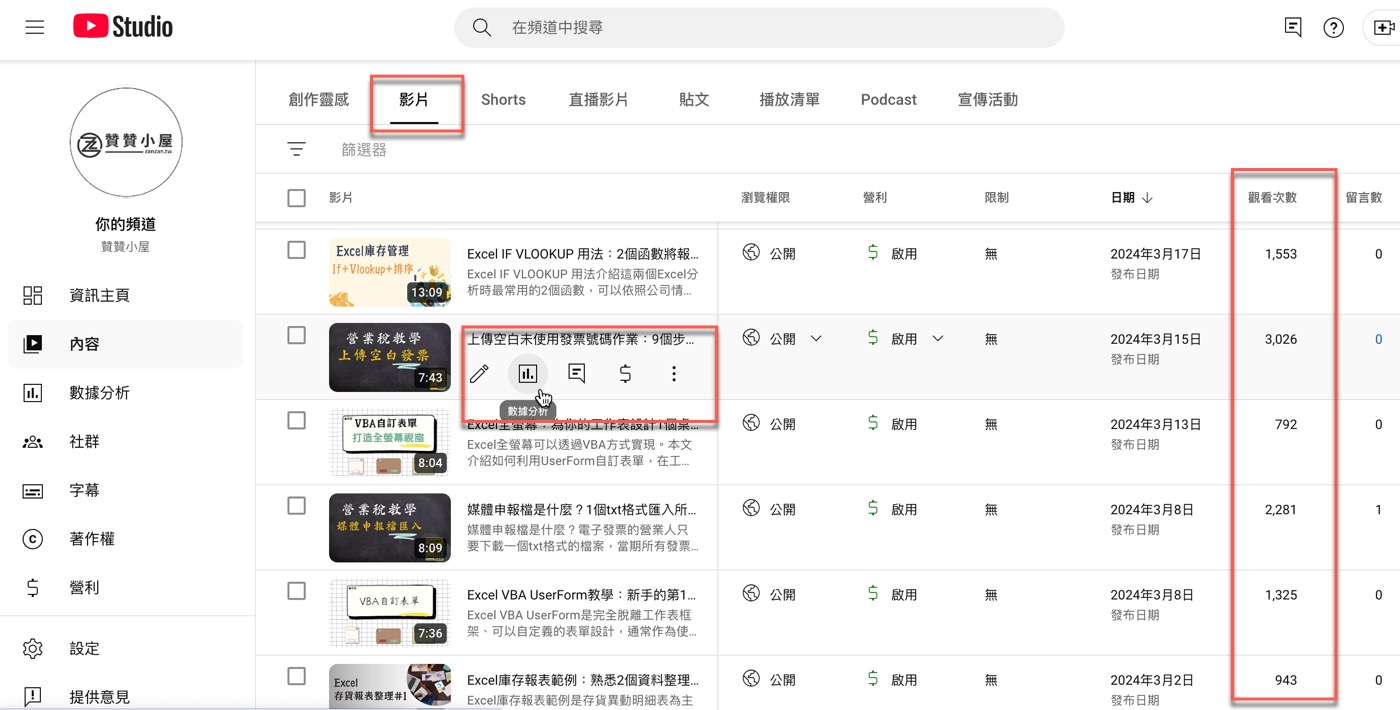Click the 你的頻道 channel label
Viewport: 1400px width, 710px height.
pyautogui.click(x=126, y=224)
